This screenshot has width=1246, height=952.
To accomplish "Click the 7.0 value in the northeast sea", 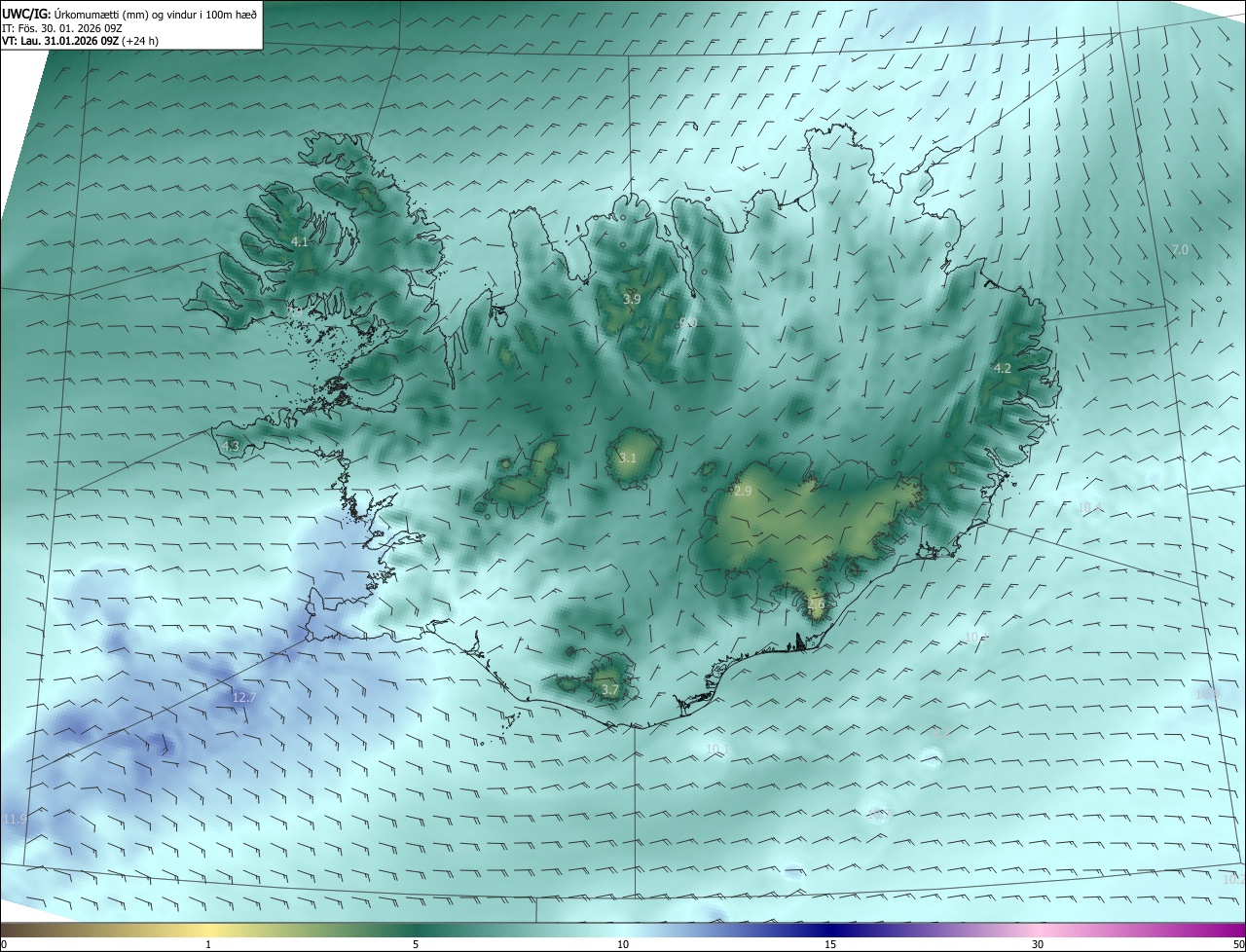I will tap(1180, 250).
